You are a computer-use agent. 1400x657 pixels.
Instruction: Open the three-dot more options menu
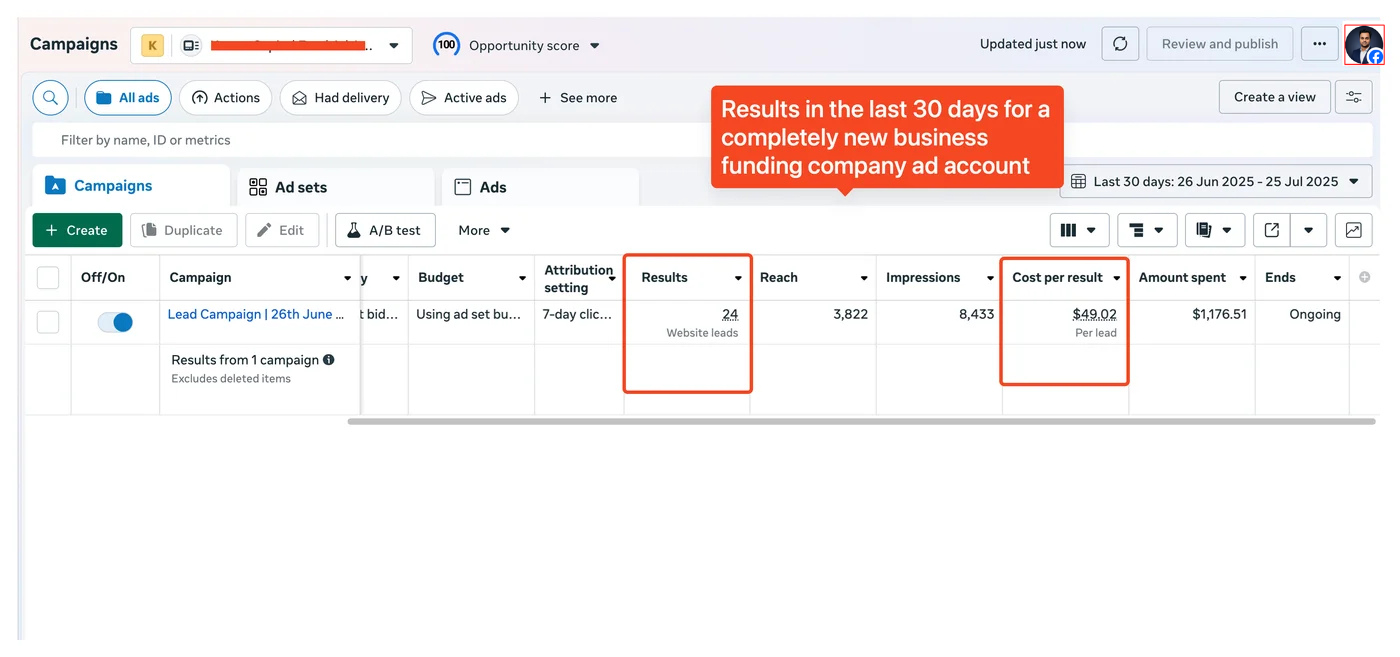1319,44
